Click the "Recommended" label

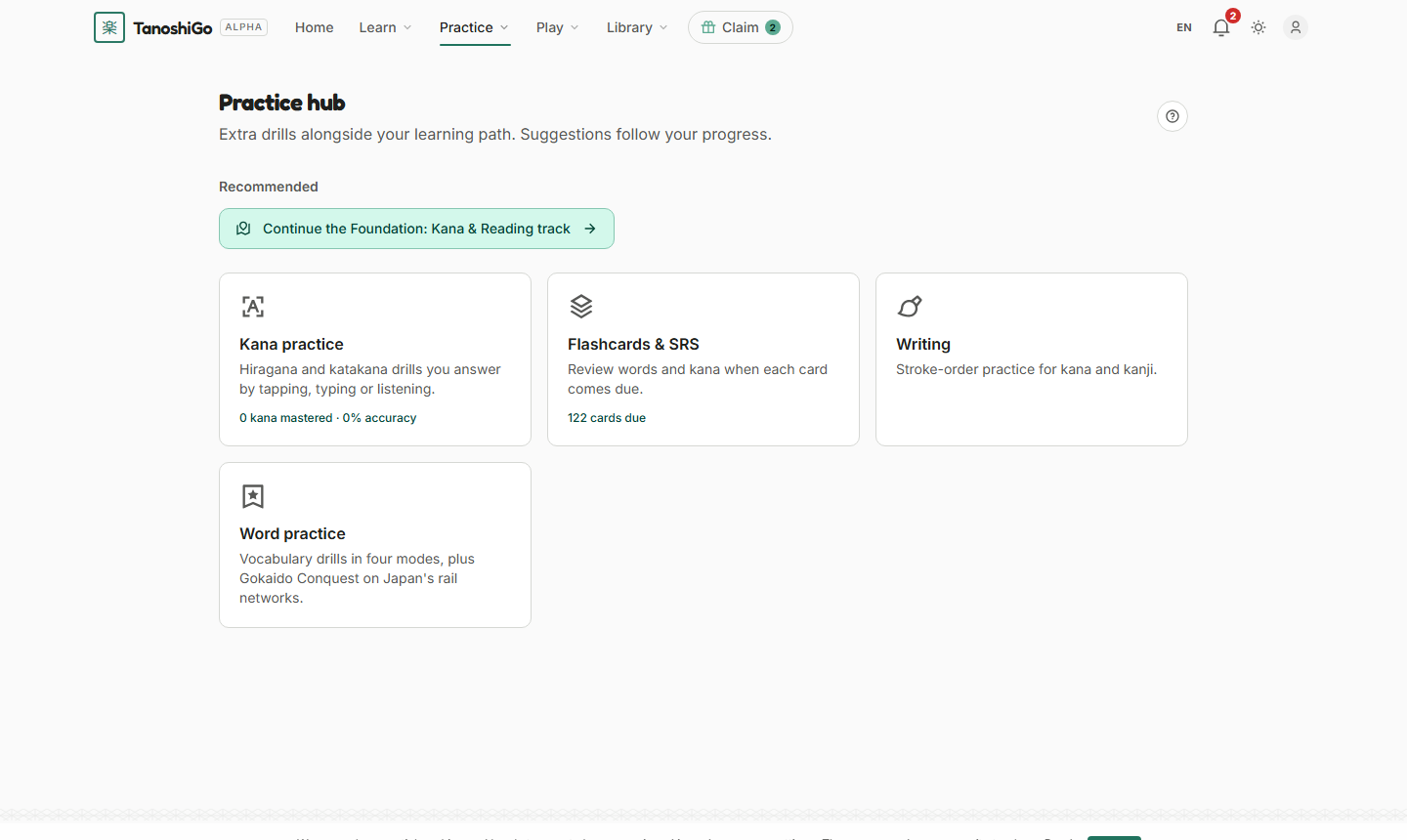coord(269,187)
